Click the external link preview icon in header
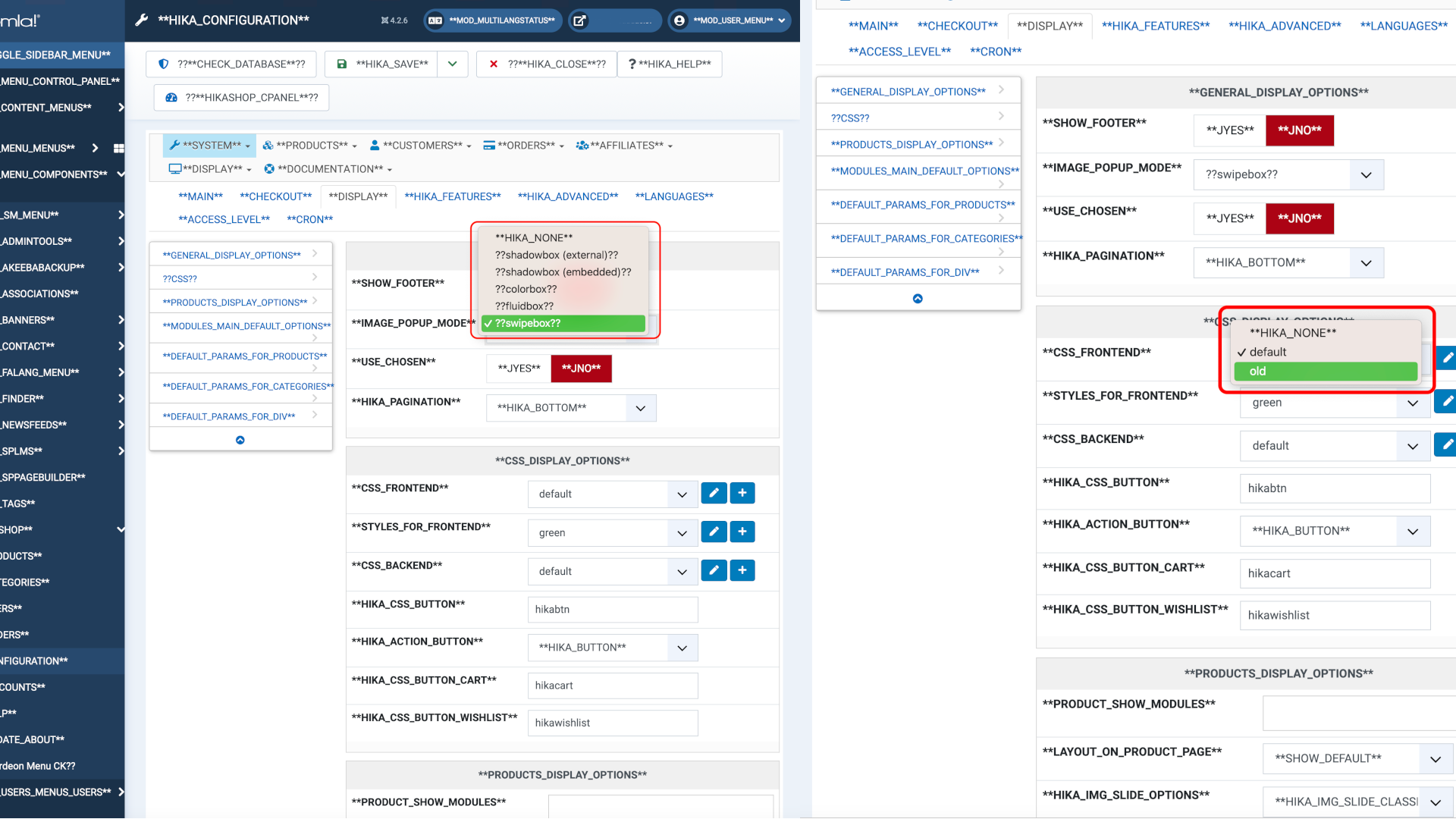This screenshot has height=819, width=1456. tap(579, 20)
